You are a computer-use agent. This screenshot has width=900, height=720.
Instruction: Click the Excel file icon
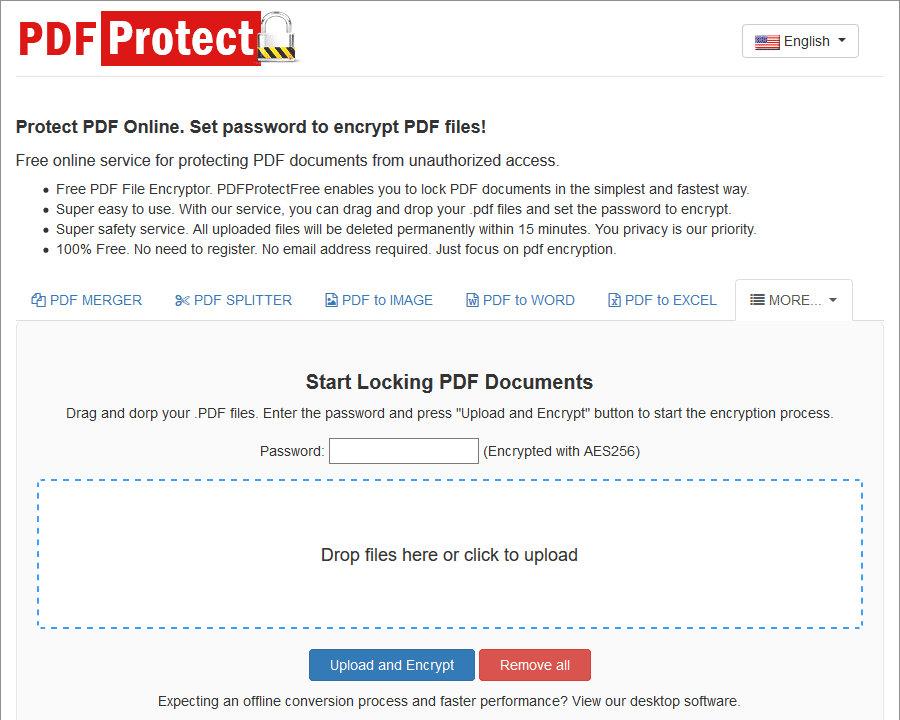[x=614, y=300]
